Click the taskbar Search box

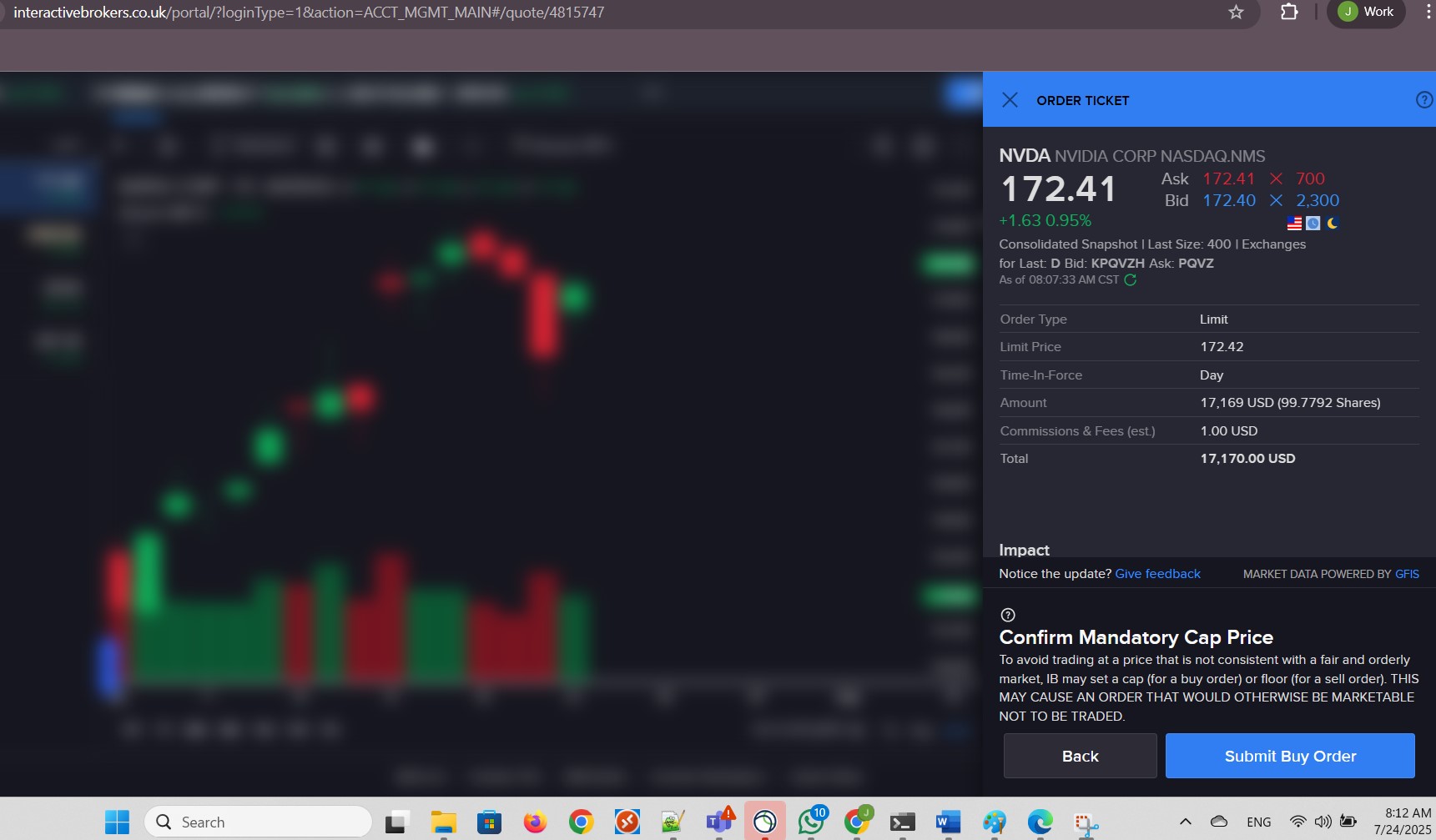coord(258,822)
